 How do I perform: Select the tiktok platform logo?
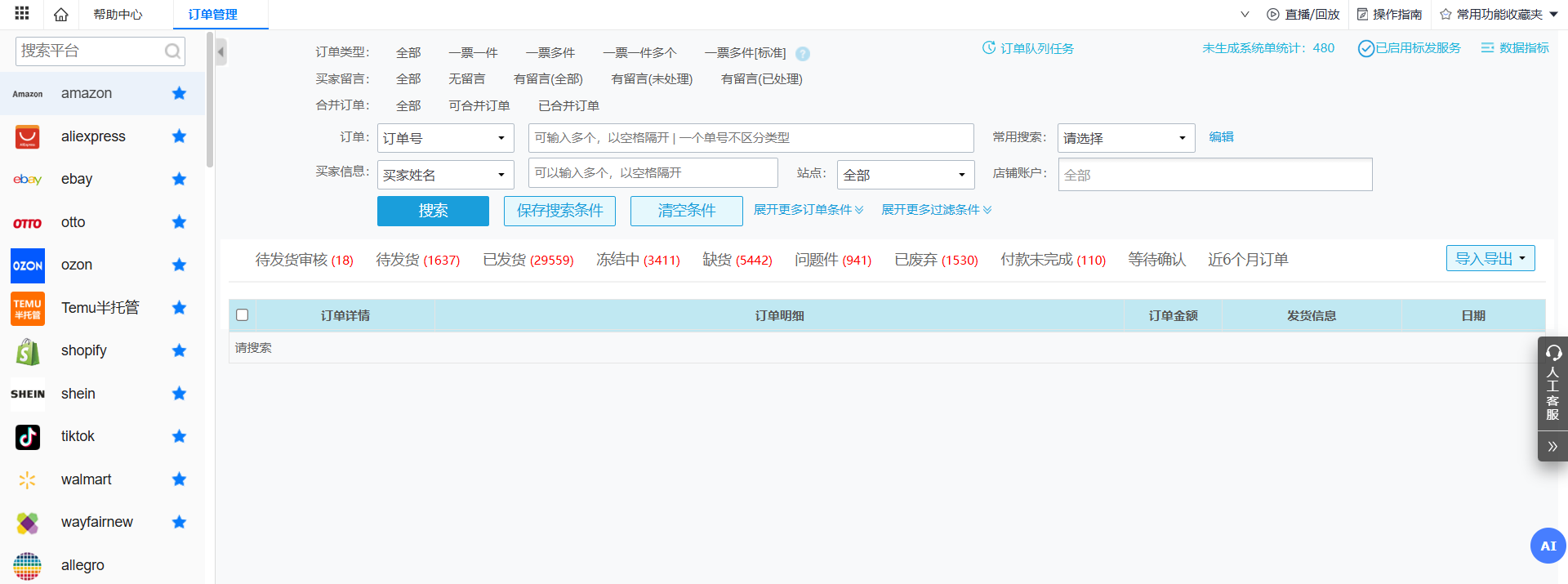click(x=28, y=437)
